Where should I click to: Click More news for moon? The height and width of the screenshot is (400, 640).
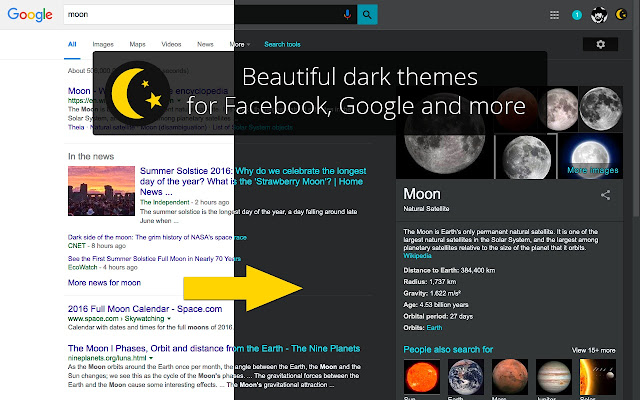click(x=104, y=282)
